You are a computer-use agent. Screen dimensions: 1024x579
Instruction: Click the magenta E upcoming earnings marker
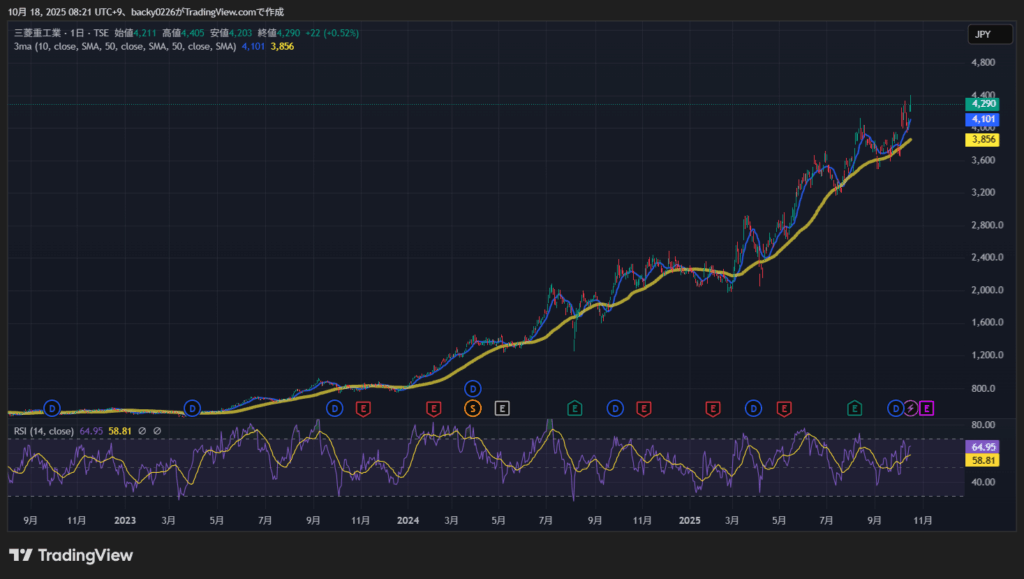(x=926, y=408)
